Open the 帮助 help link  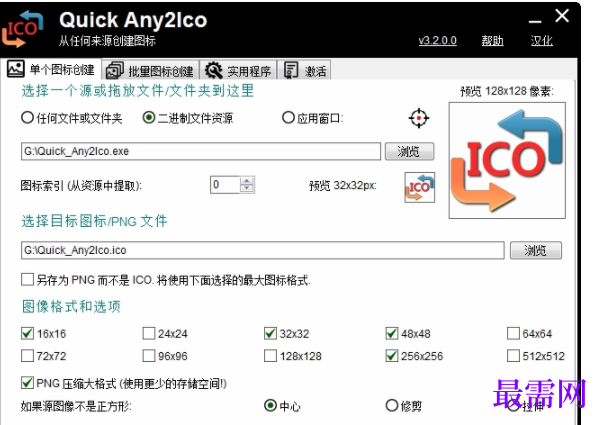(x=492, y=41)
